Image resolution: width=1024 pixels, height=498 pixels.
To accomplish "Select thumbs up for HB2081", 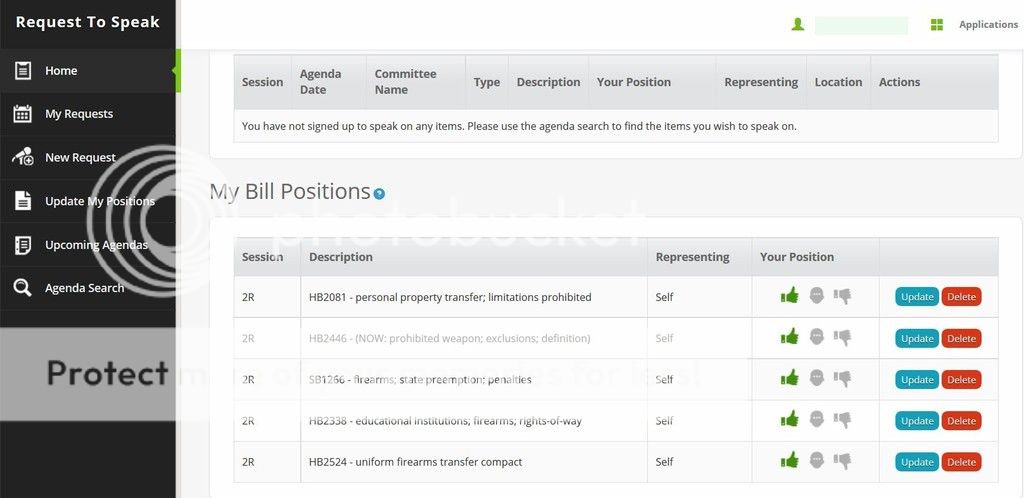I will [790, 296].
